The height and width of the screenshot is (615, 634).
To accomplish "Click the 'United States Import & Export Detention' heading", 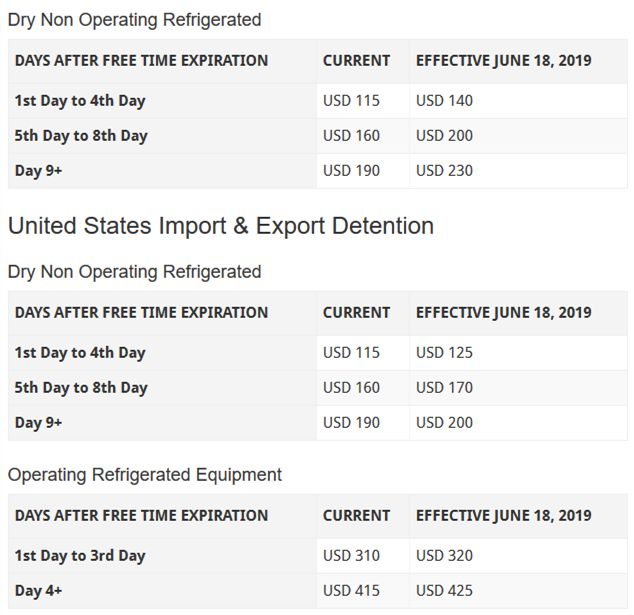I will pyautogui.click(x=221, y=226).
